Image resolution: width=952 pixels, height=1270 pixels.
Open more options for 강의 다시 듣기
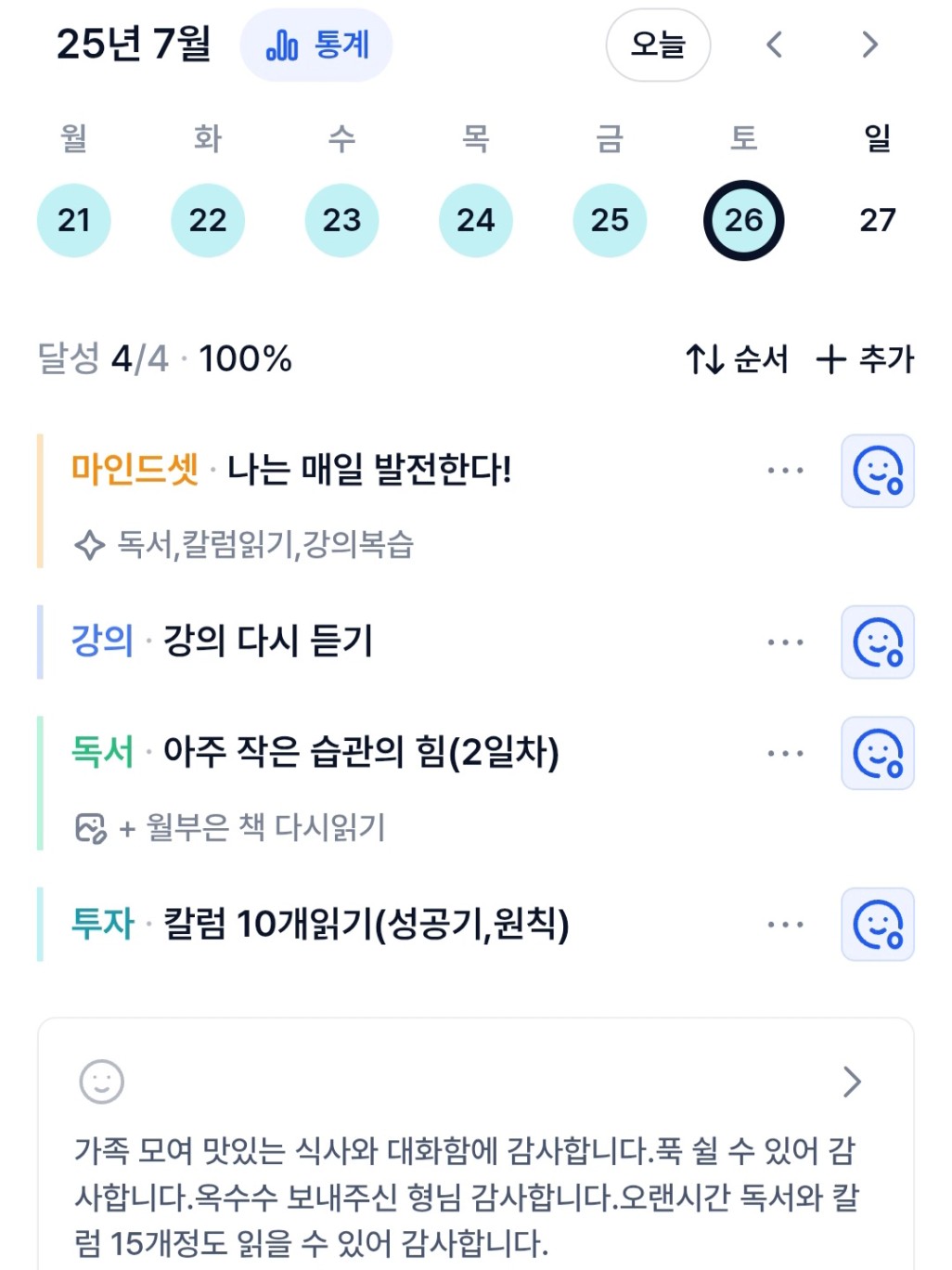click(x=785, y=642)
